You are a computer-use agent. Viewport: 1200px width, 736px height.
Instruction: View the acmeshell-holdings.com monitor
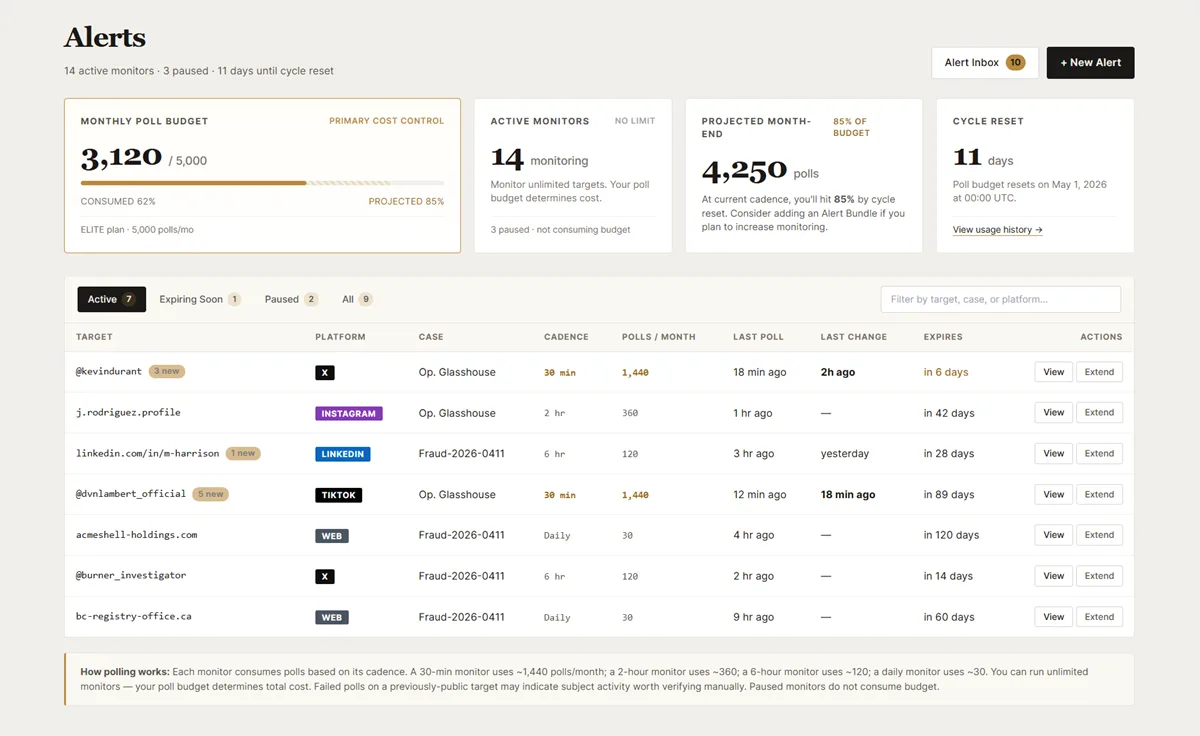pyautogui.click(x=1053, y=535)
